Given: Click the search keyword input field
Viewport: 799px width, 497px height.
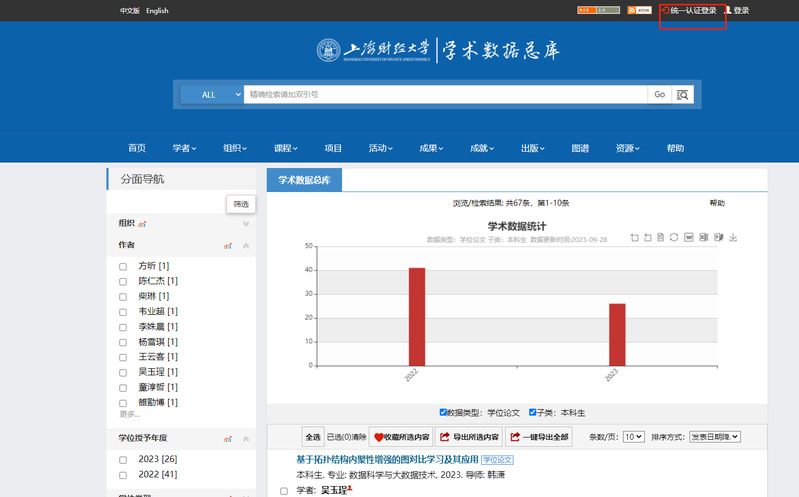Looking at the screenshot, I should (445, 95).
